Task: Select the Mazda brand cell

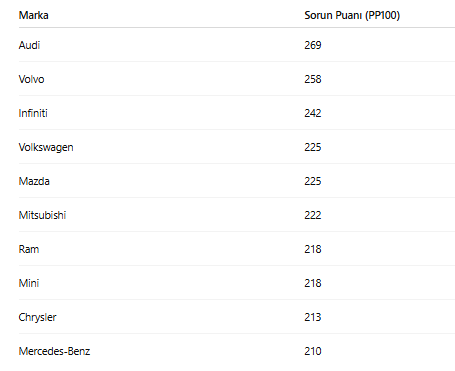Action: tap(34, 181)
